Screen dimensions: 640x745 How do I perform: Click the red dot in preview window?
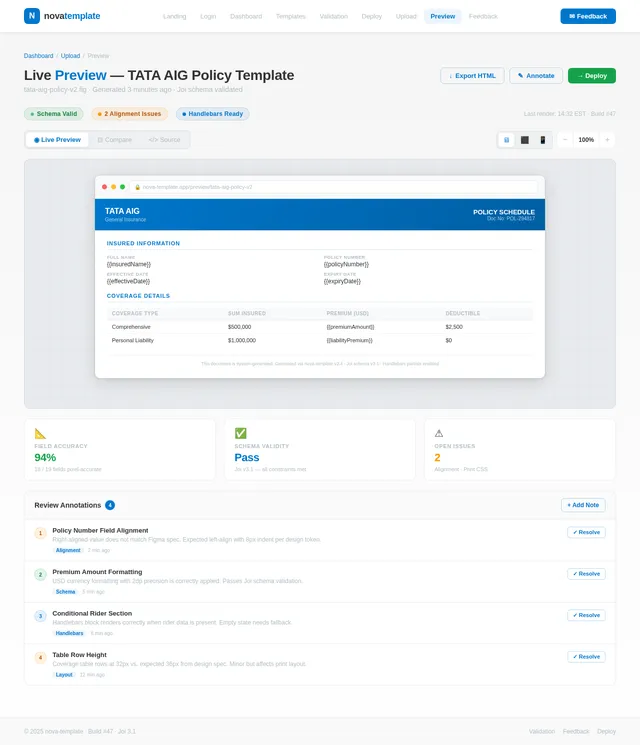(105, 187)
